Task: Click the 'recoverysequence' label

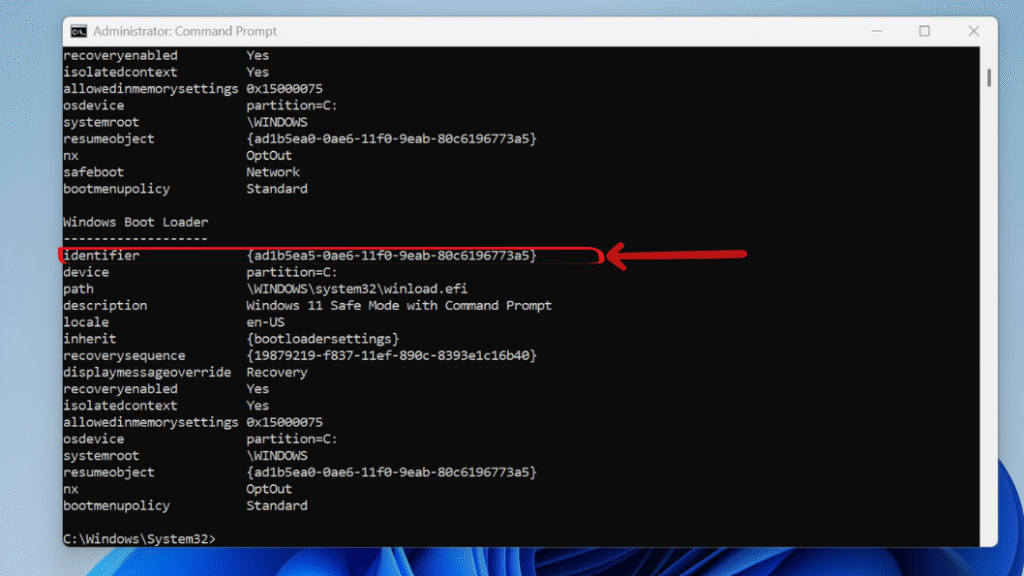Action: point(124,356)
